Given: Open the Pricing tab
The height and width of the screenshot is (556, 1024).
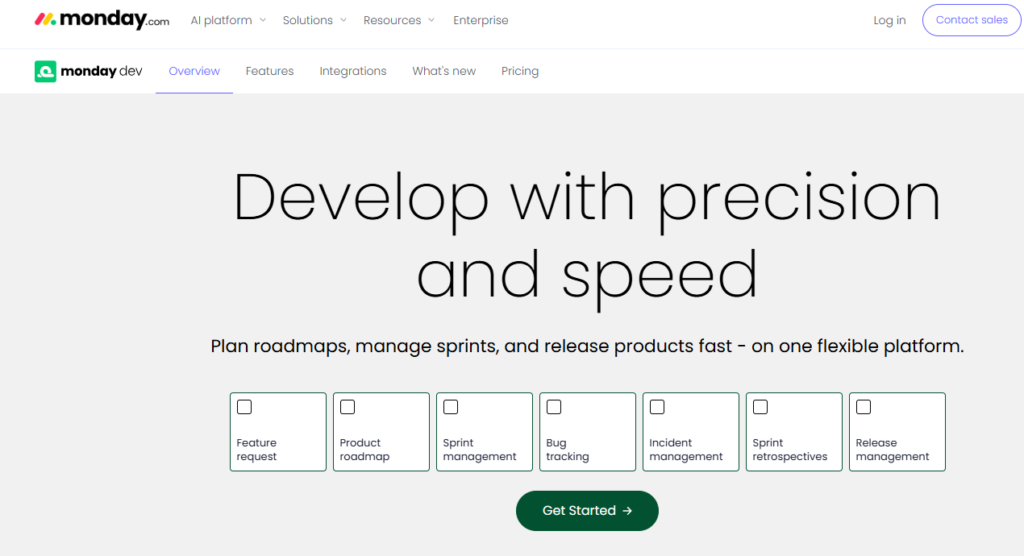Looking at the screenshot, I should (520, 71).
